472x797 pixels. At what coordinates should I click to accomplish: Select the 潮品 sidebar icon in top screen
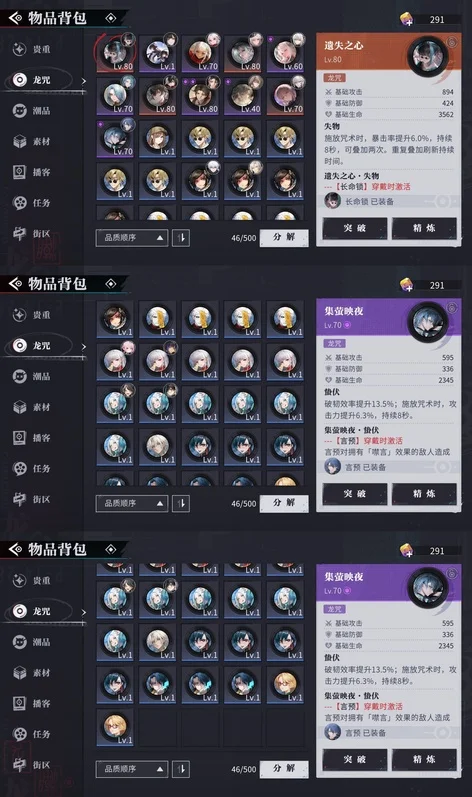pos(19,110)
